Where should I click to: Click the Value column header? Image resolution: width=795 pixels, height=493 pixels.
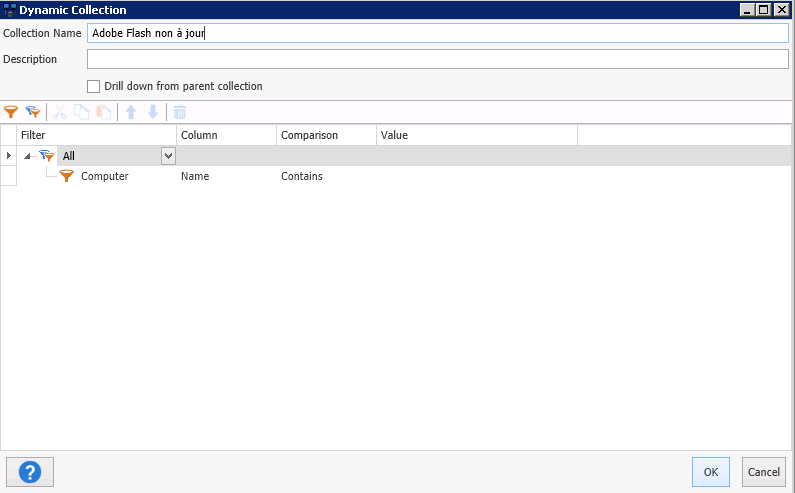click(477, 135)
